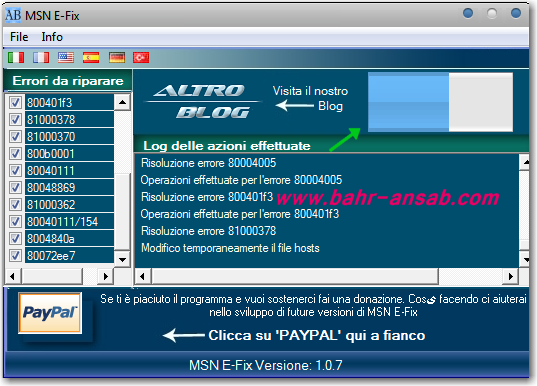Uncheck error 81000378 checkbox
The width and height of the screenshot is (537, 386).
(15, 120)
